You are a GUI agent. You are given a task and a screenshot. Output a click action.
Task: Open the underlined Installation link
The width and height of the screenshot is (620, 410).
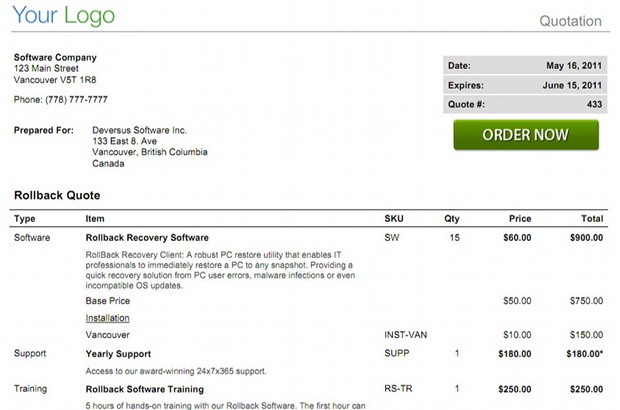(x=108, y=317)
